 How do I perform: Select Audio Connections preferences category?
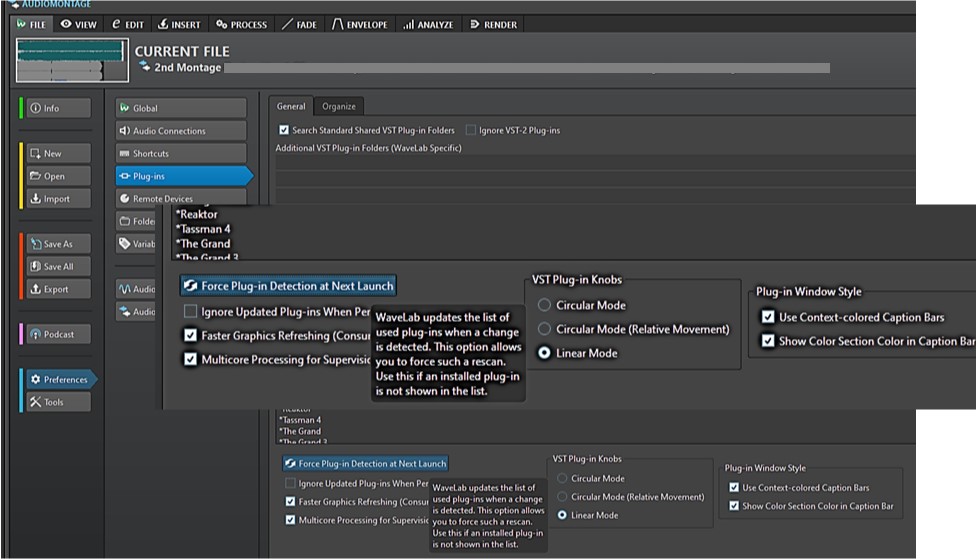(180, 131)
